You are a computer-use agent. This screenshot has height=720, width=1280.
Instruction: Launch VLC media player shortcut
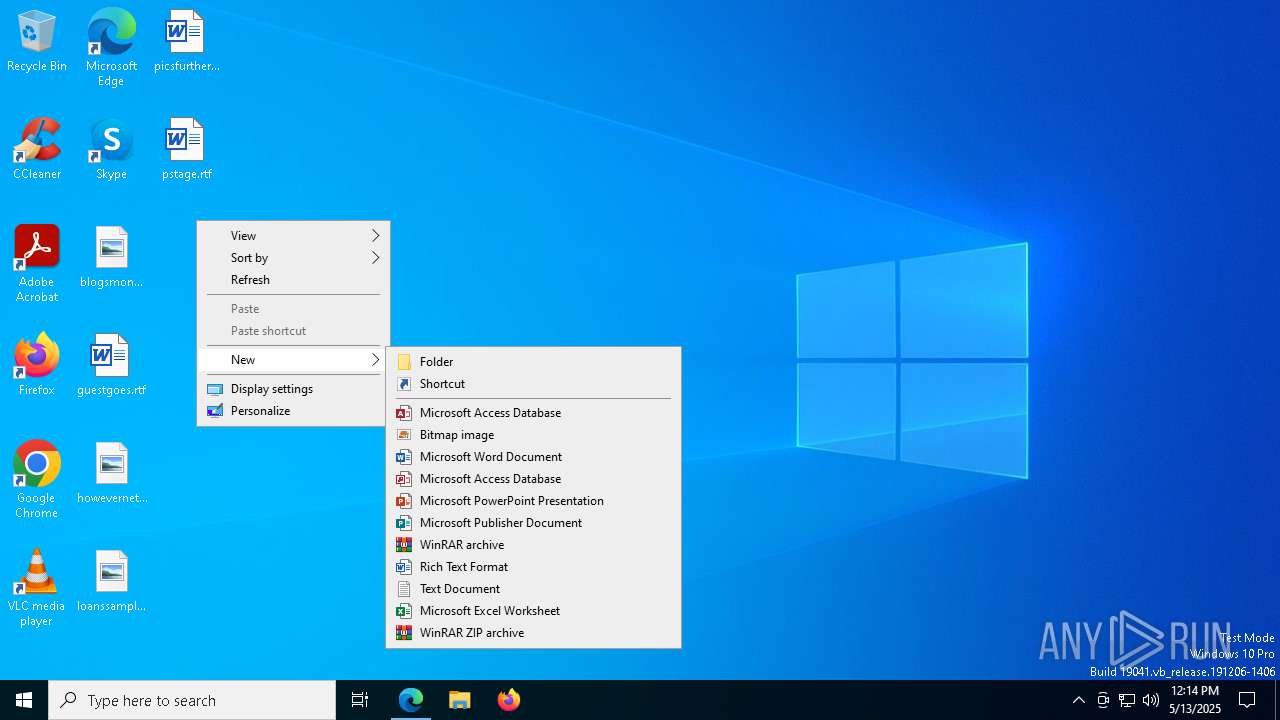pyautogui.click(x=37, y=588)
